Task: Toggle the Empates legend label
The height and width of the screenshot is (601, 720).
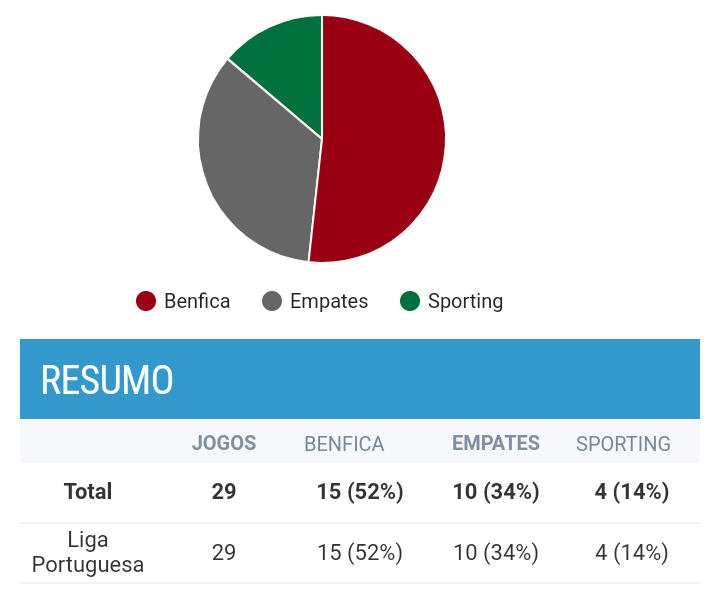Action: coord(329,301)
